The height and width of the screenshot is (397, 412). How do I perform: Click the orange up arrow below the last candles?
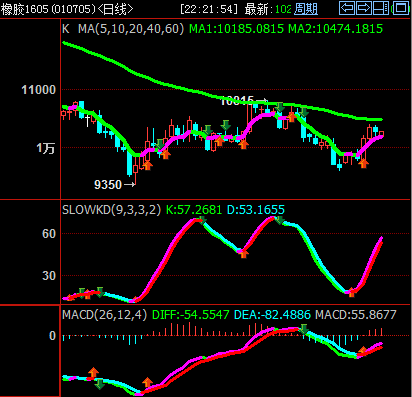pyautogui.click(x=363, y=163)
